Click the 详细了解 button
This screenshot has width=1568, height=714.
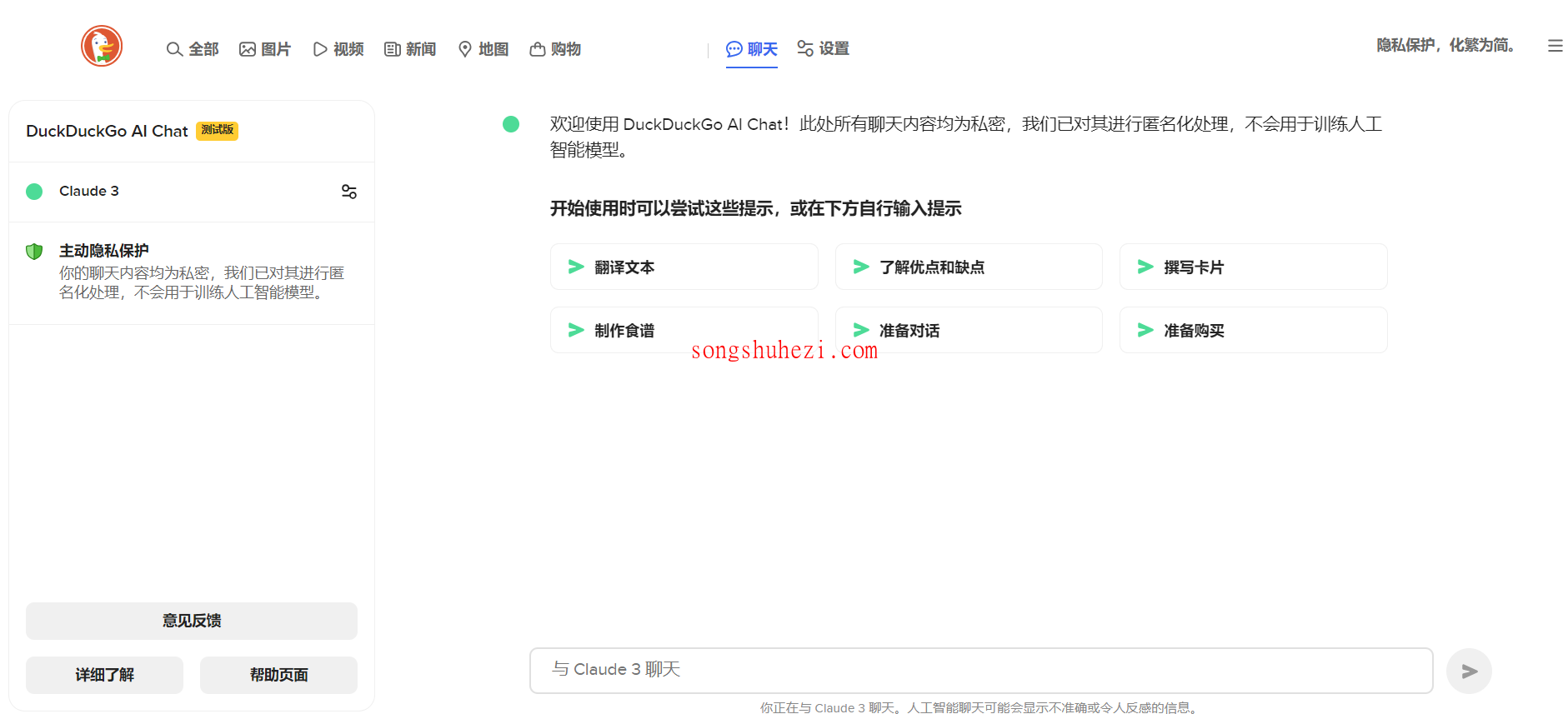pos(104,675)
